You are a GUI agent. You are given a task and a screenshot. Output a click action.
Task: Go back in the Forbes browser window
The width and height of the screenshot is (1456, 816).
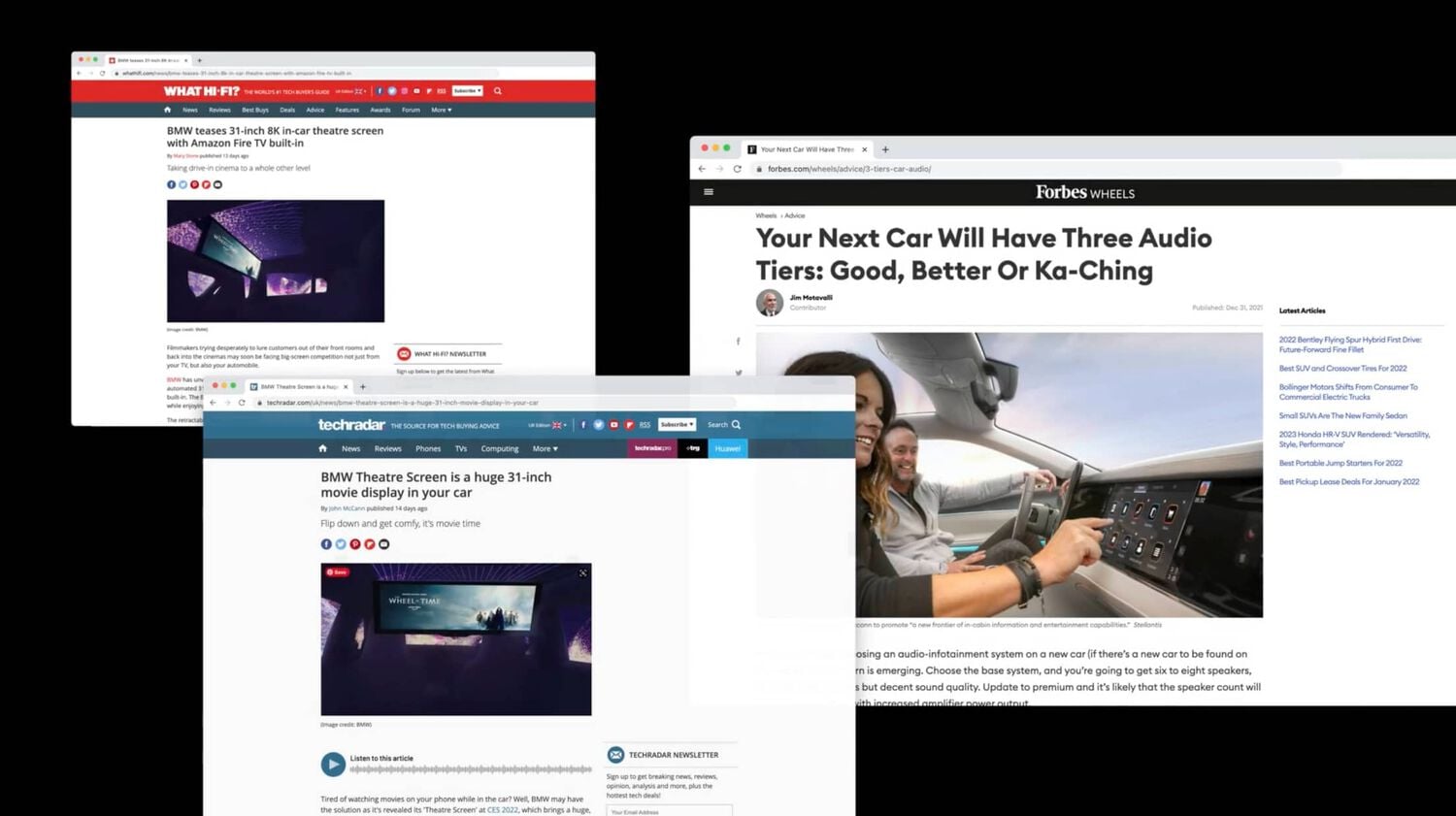click(x=702, y=169)
